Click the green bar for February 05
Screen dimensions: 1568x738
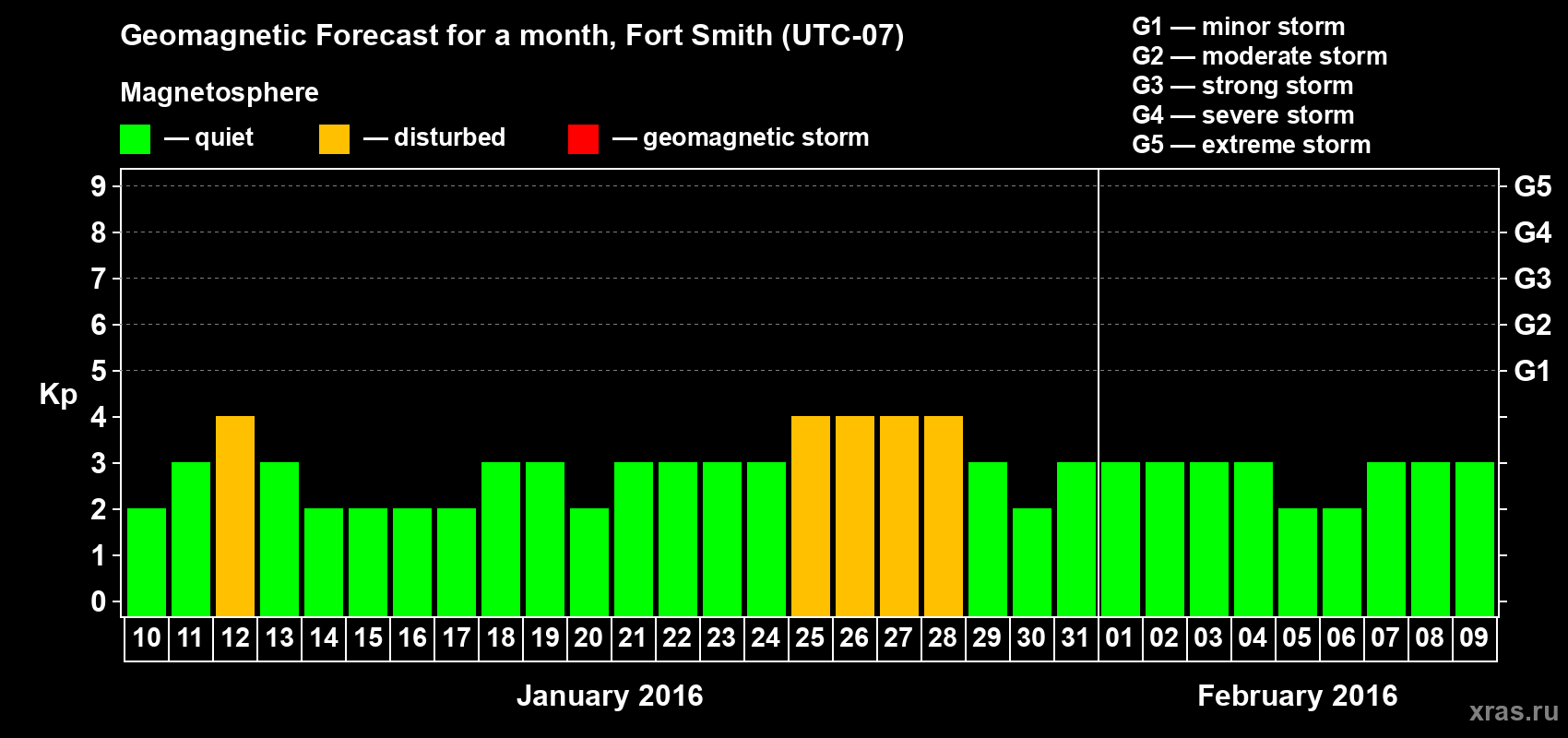point(1298,563)
